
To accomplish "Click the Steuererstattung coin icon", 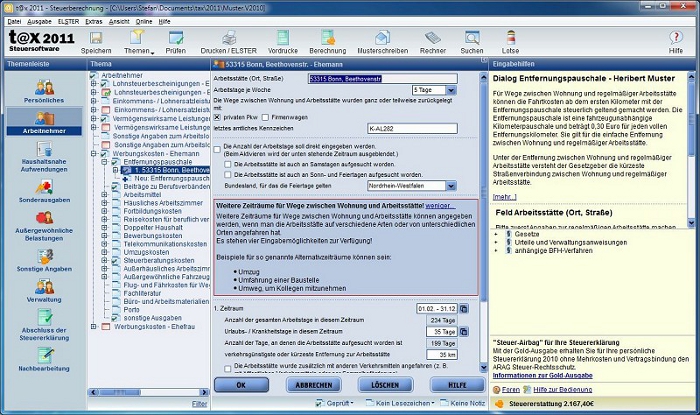I will [x=500, y=404].
